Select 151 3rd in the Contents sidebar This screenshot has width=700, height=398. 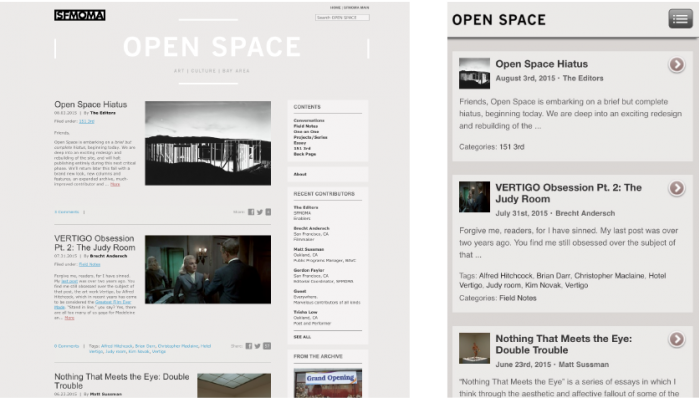click(x=302, y=148)
